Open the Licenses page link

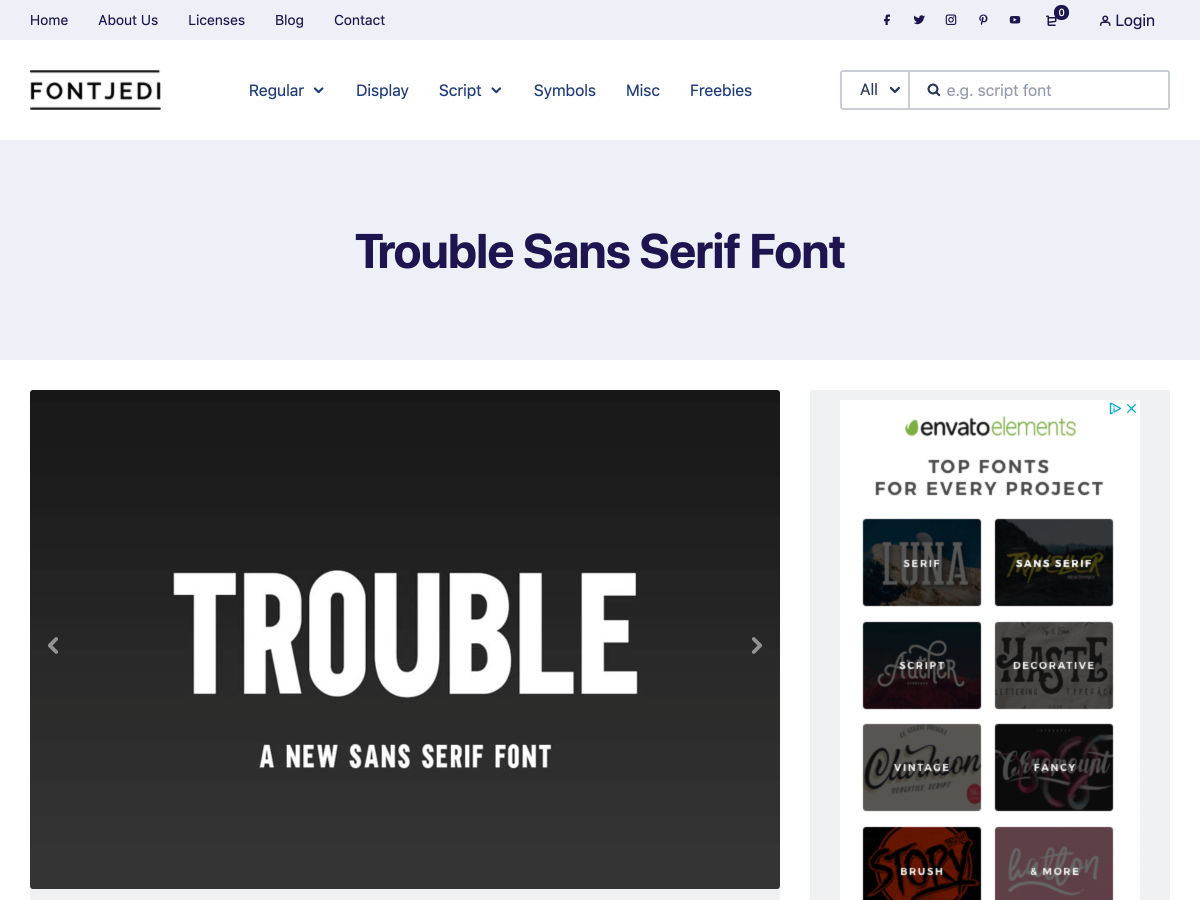[x=216, y=20]
